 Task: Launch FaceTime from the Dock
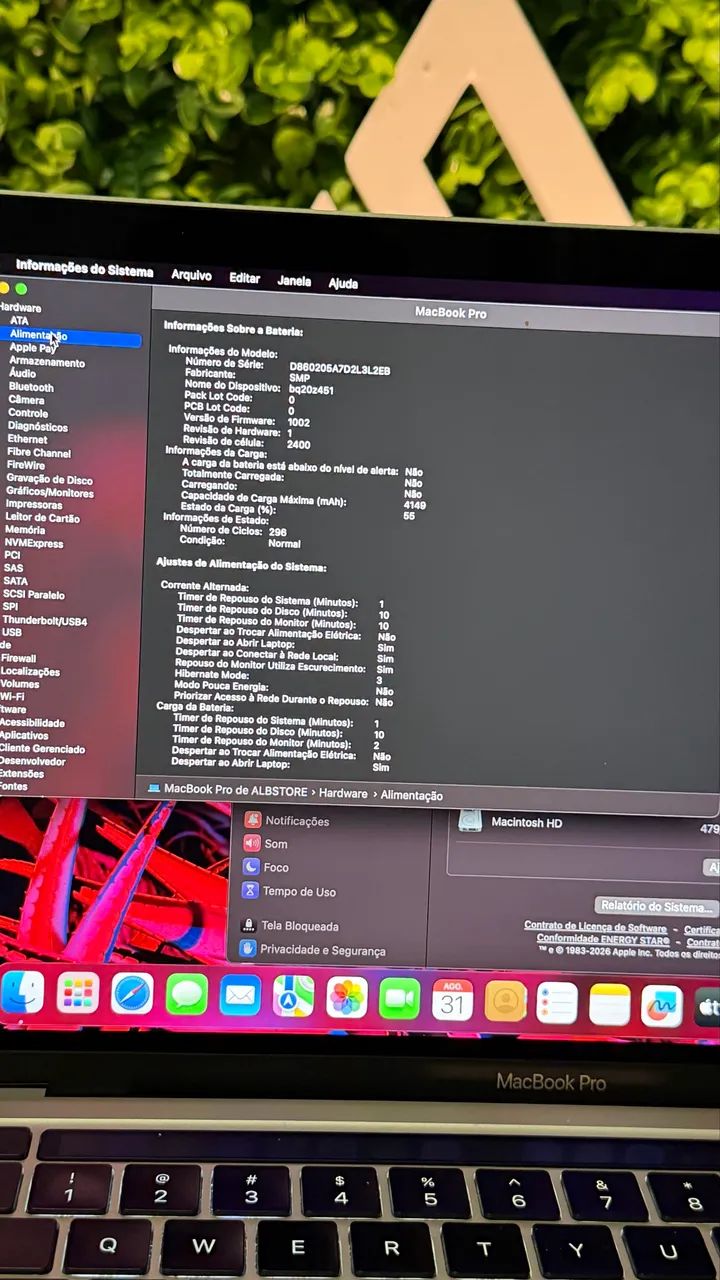tap(400, 999)
